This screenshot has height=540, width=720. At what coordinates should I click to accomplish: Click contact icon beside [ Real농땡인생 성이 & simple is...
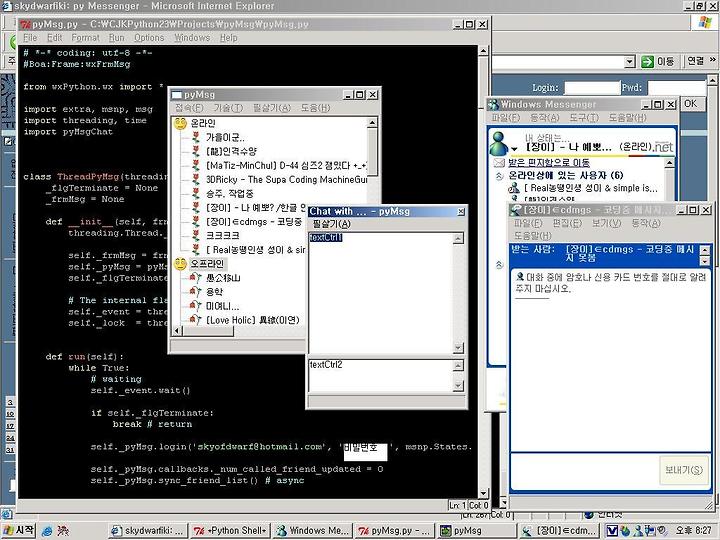click(x=514, y=188)
